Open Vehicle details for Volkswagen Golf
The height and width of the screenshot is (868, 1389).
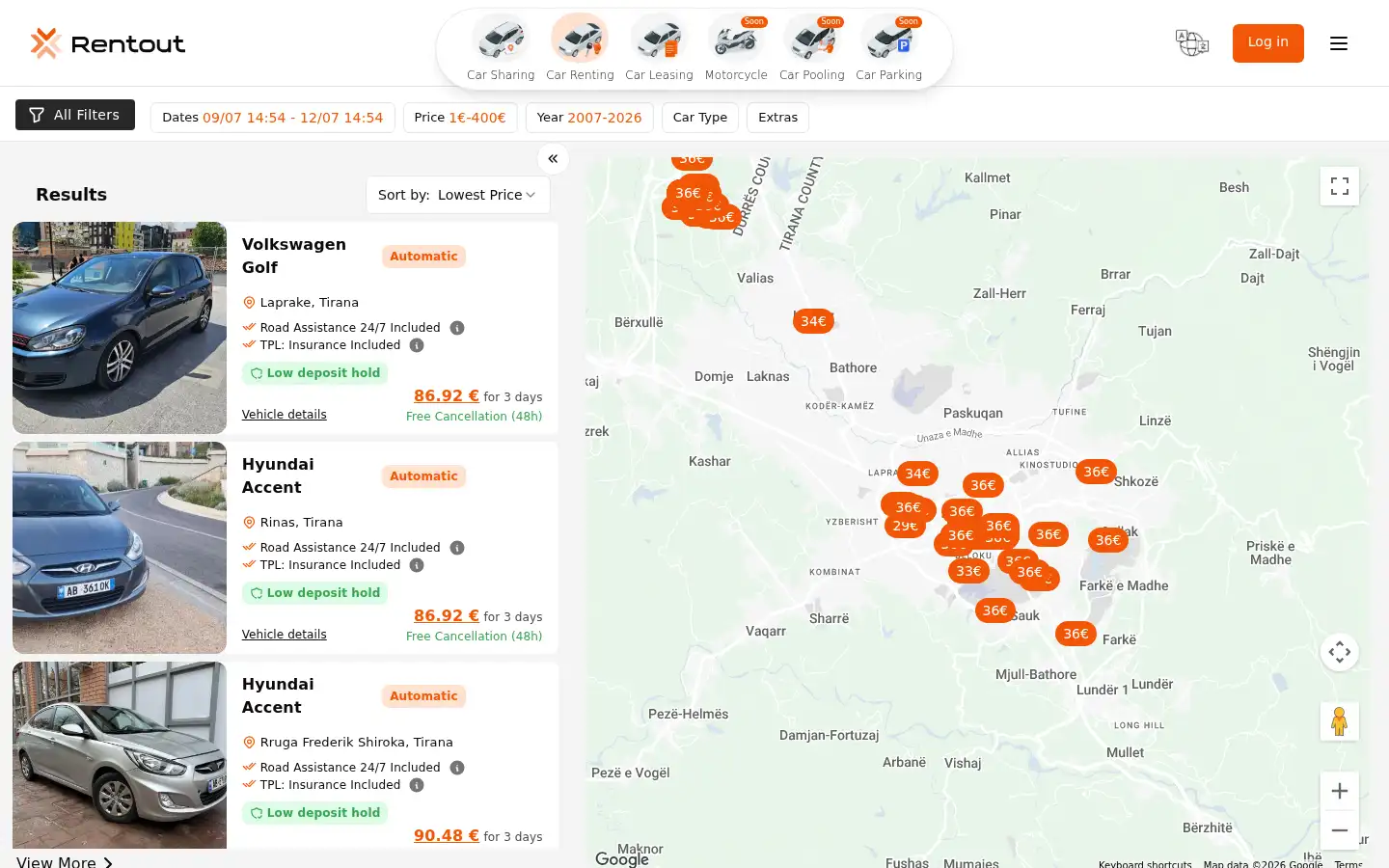click(x=284, y=415)
